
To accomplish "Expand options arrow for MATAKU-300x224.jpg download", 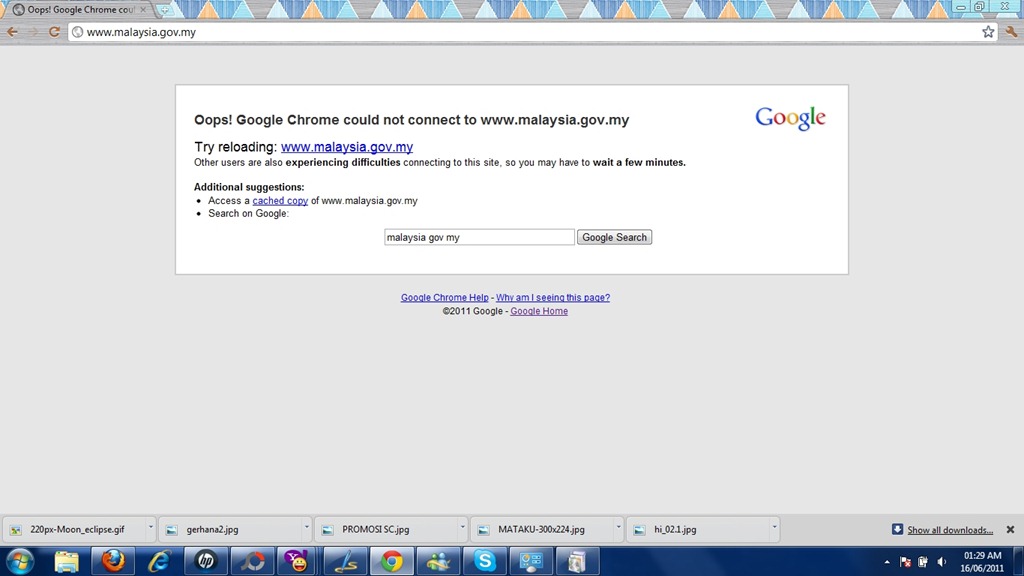I will [618, 526].
